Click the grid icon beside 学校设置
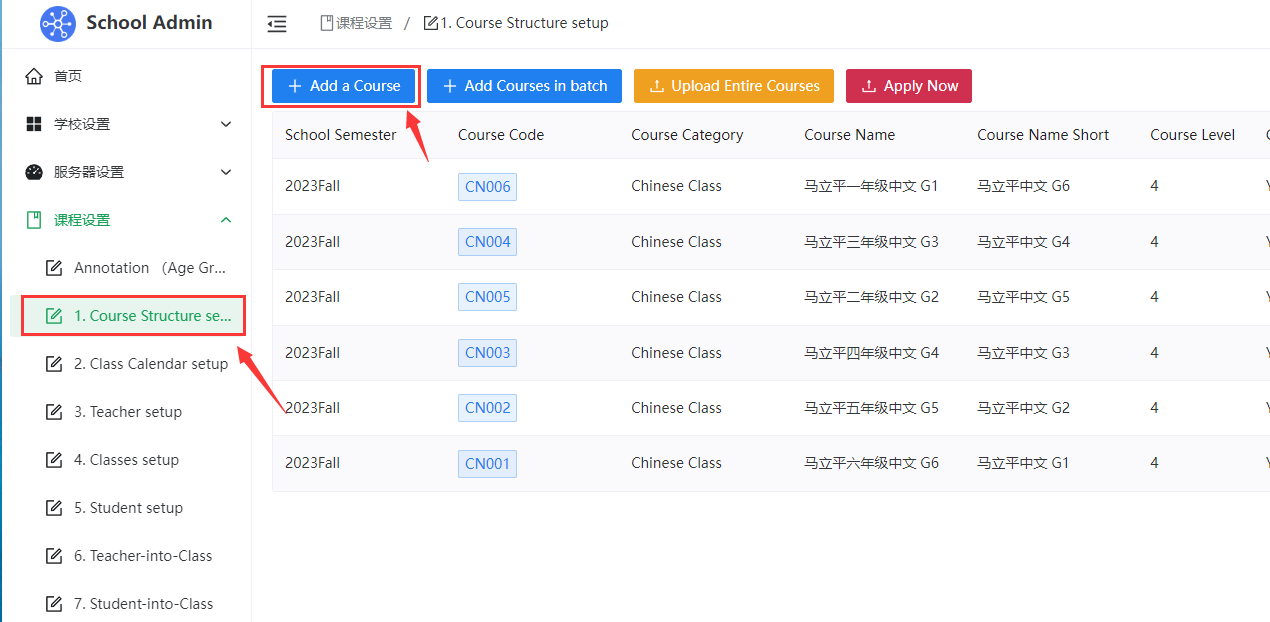This screenshot has width=1270, height=622. pos(34,124)
